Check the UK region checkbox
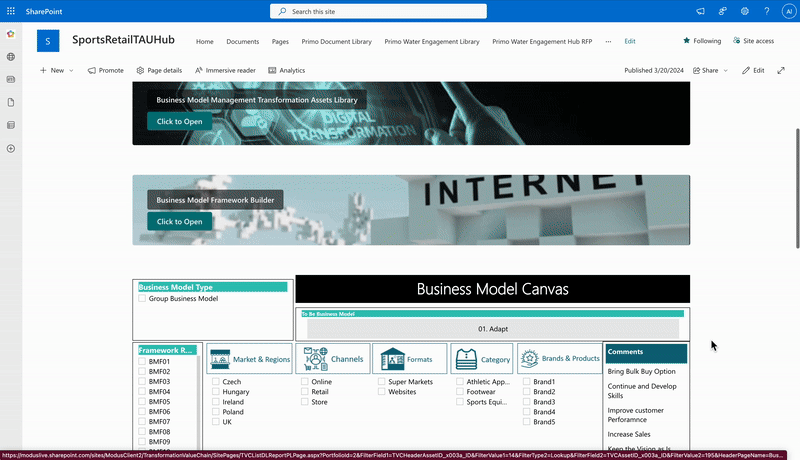 coord(216,422)
